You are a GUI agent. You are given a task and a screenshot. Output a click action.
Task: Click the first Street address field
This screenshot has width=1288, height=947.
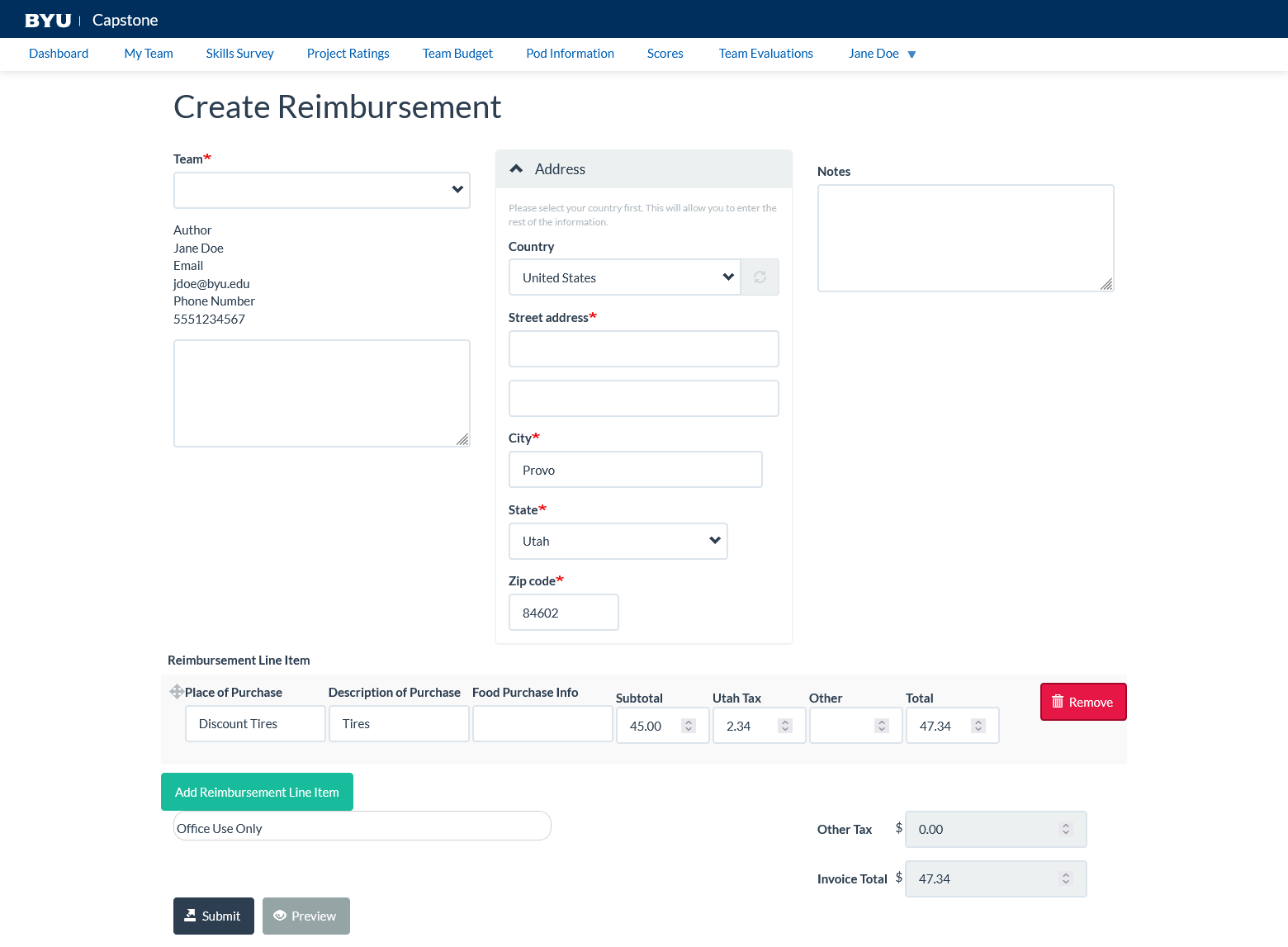click(x=643, y=349)
